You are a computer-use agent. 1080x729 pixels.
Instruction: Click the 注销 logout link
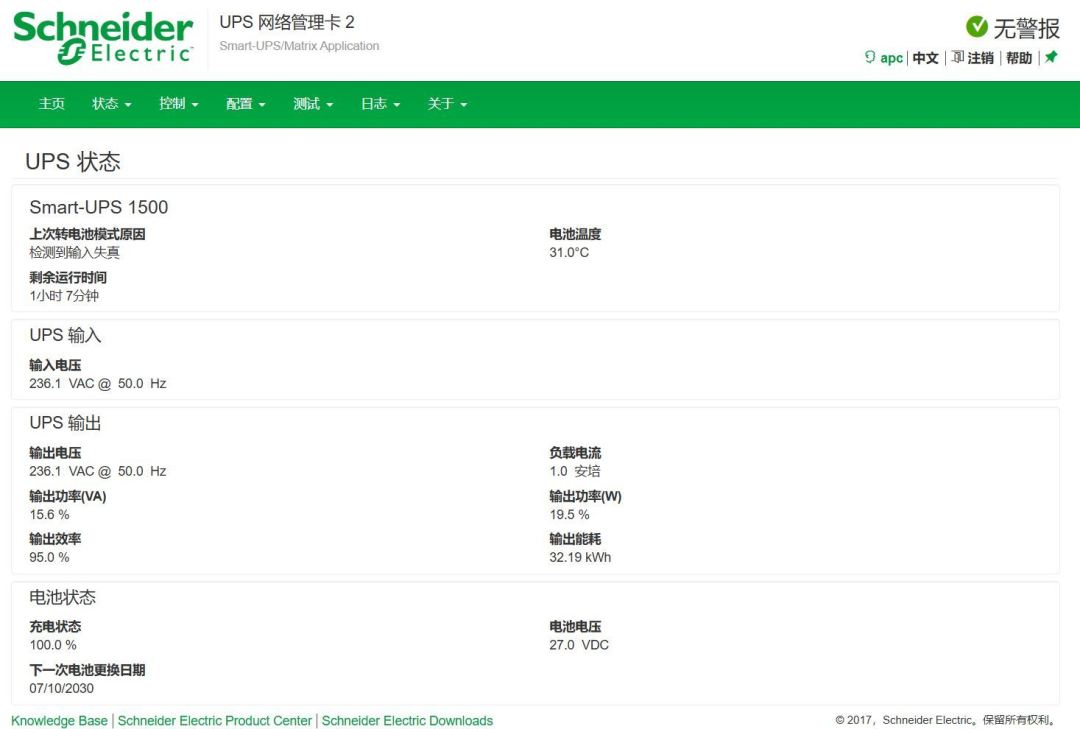(x=980, y=58)
